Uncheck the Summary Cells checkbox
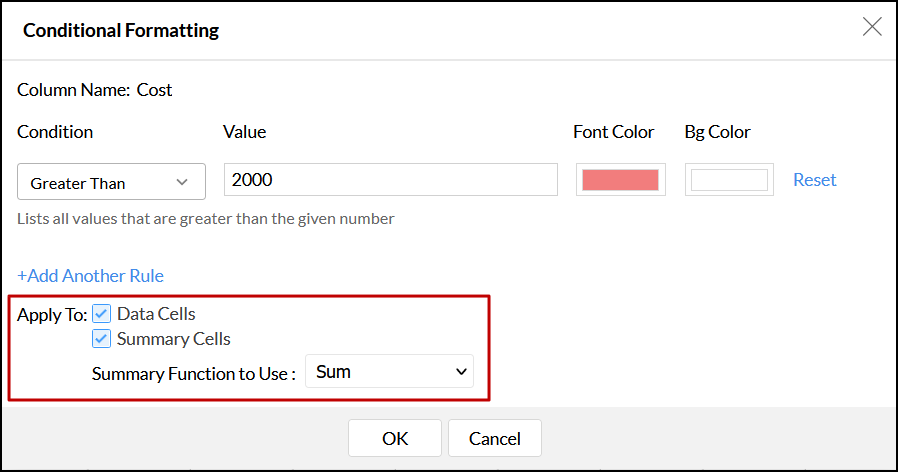The width and height of the screenshot is (898, 472). click(x=102, y=339)
